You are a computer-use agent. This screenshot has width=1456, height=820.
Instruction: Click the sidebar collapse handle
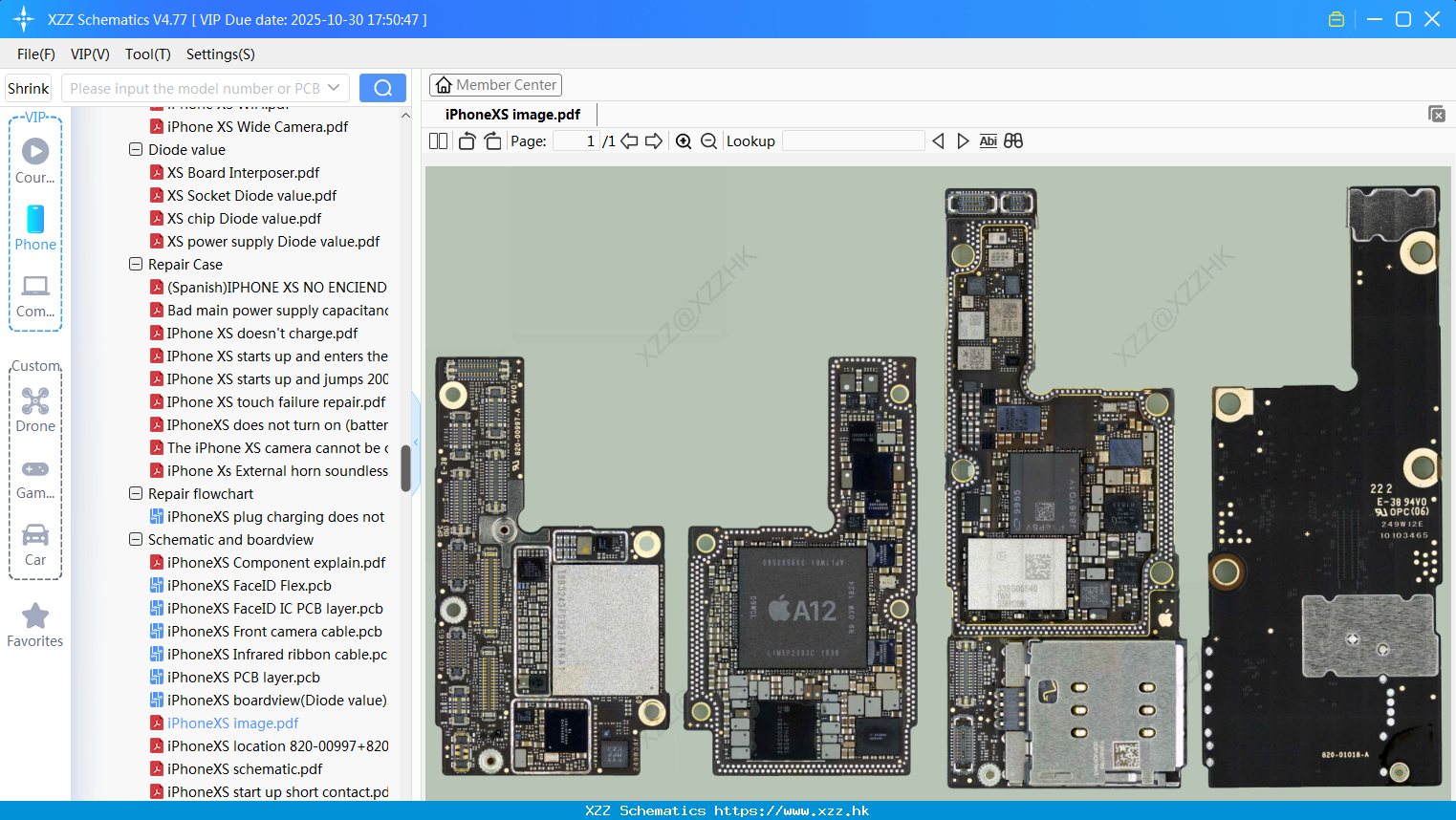416,442
